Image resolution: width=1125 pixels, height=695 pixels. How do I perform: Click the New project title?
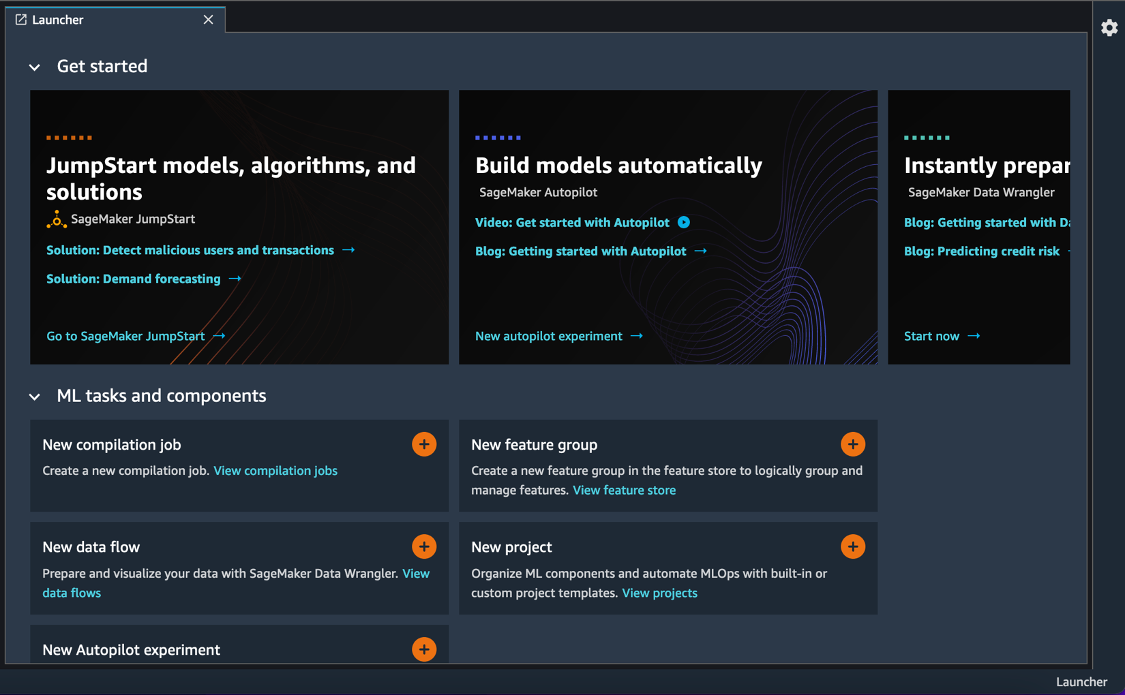point(512,547)
